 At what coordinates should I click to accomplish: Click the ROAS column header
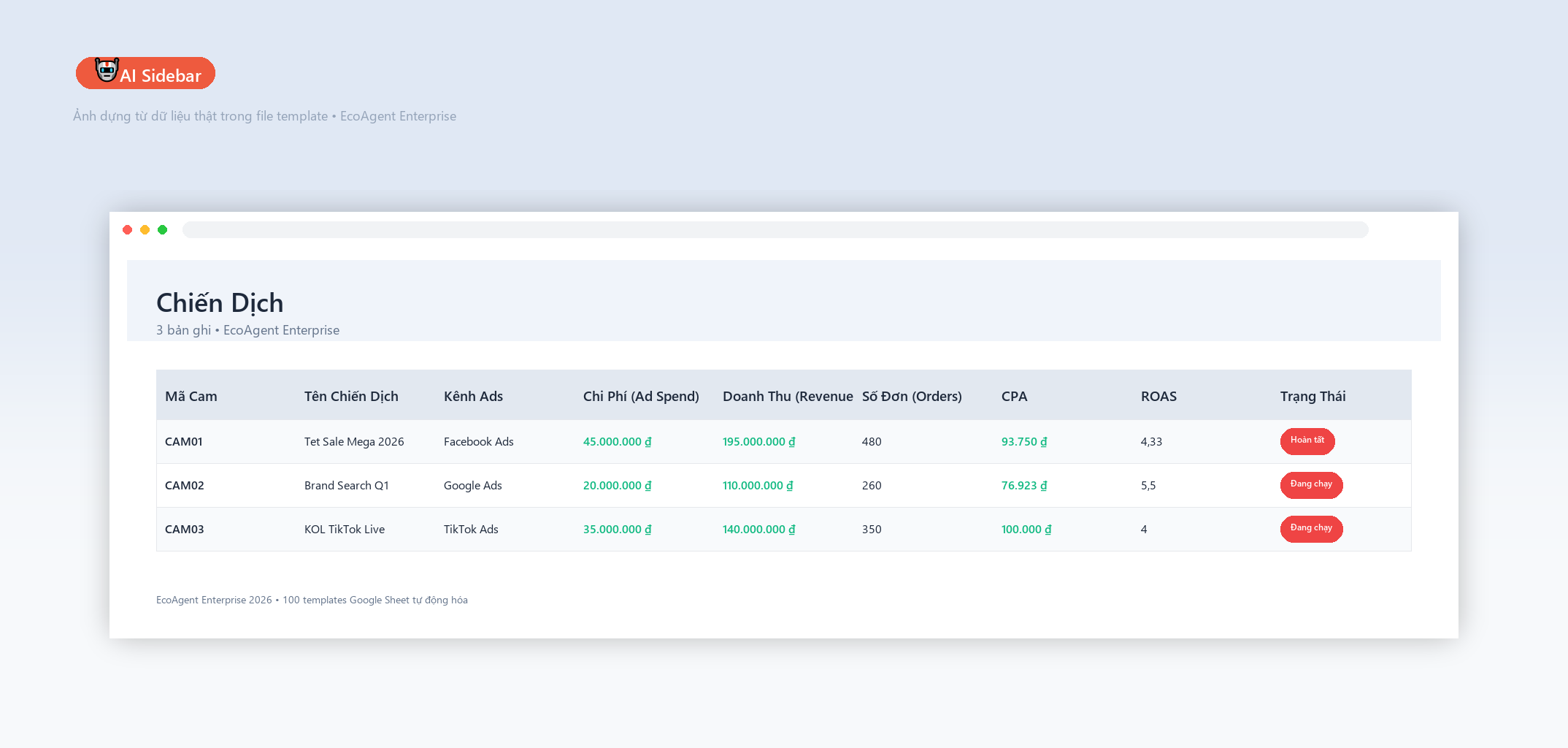click(x=1158, y=396)
